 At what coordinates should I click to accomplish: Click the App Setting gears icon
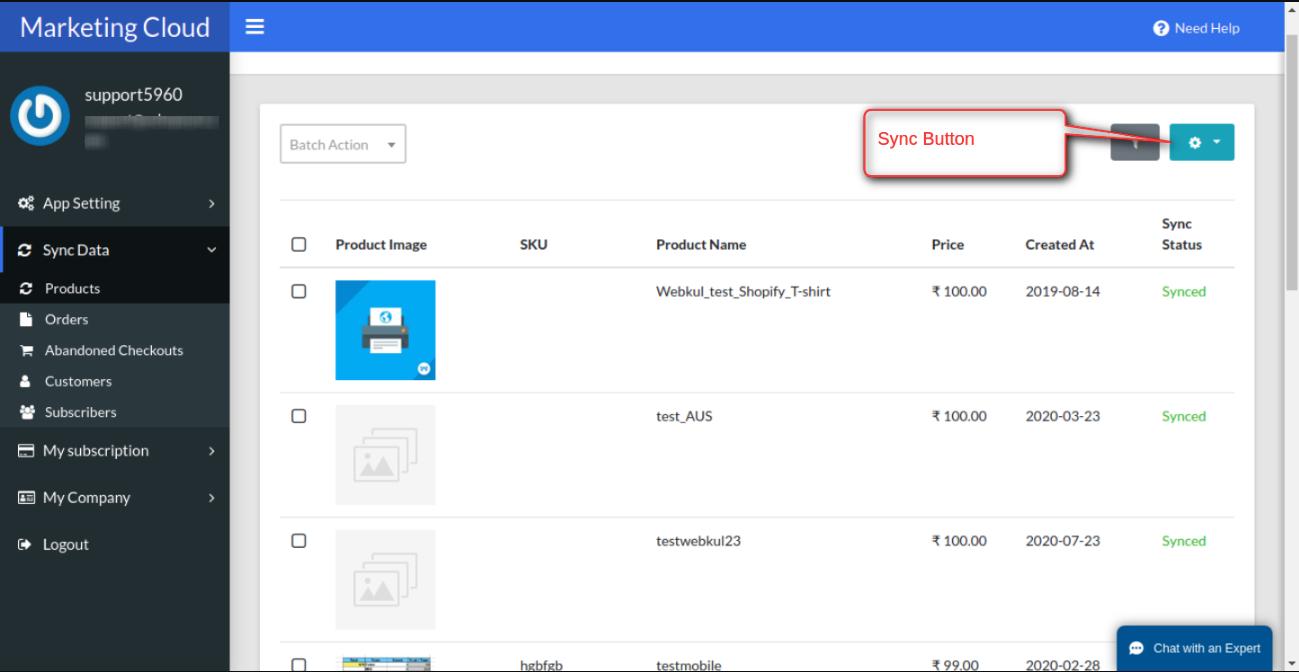27,204
